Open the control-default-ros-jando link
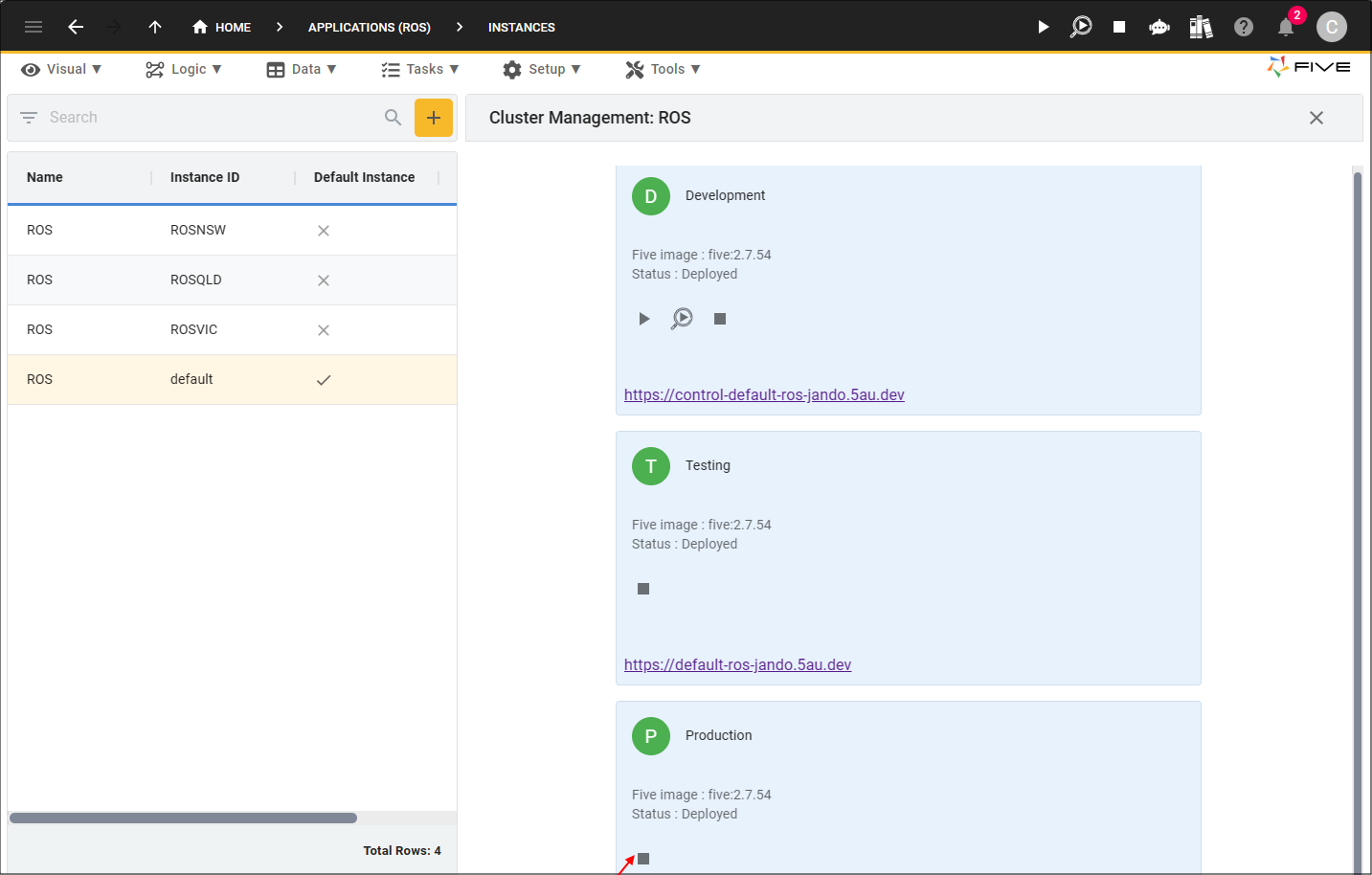The image size is (1372, 875). 764,394
